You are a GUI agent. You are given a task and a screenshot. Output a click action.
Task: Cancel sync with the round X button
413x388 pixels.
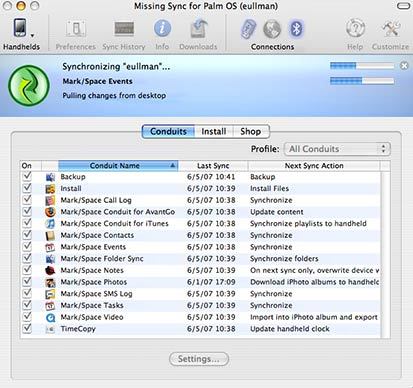coord(404,66)
